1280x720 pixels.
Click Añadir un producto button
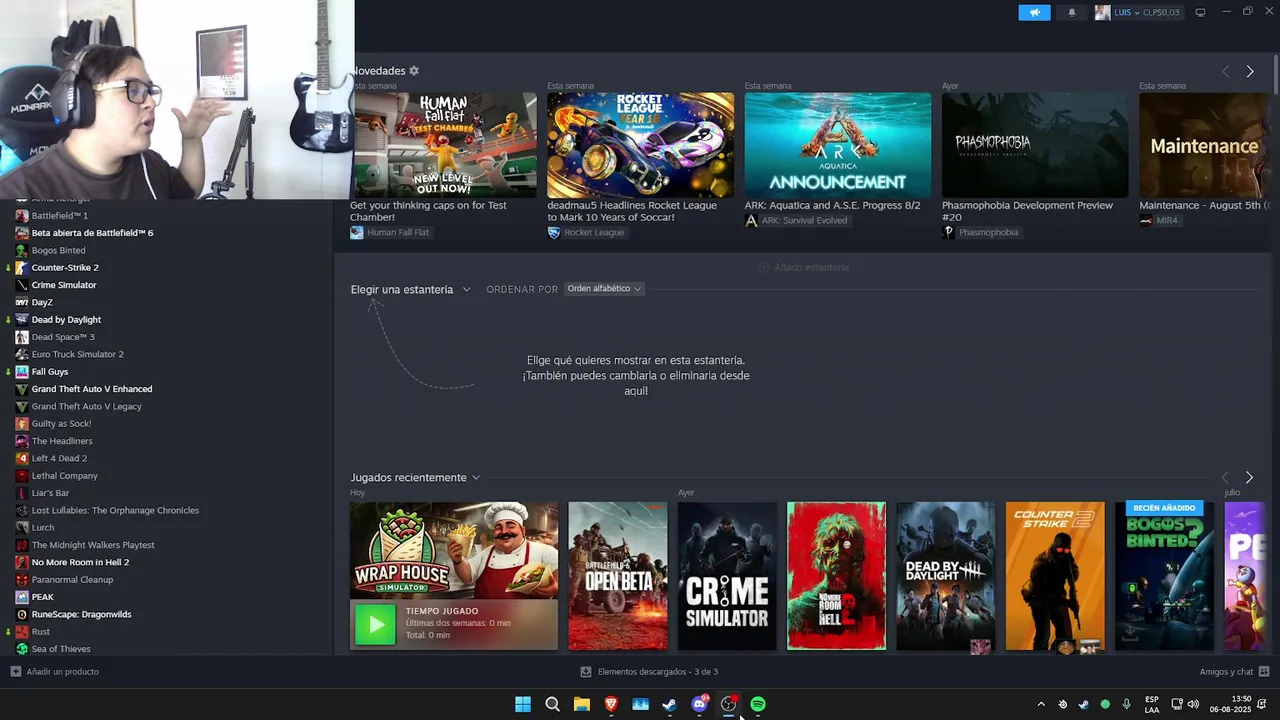tap(55, 672)
